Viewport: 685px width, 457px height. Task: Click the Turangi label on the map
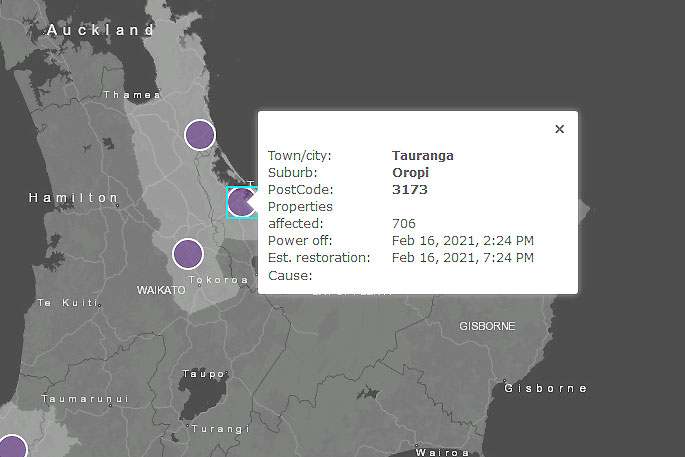point(217,429)
